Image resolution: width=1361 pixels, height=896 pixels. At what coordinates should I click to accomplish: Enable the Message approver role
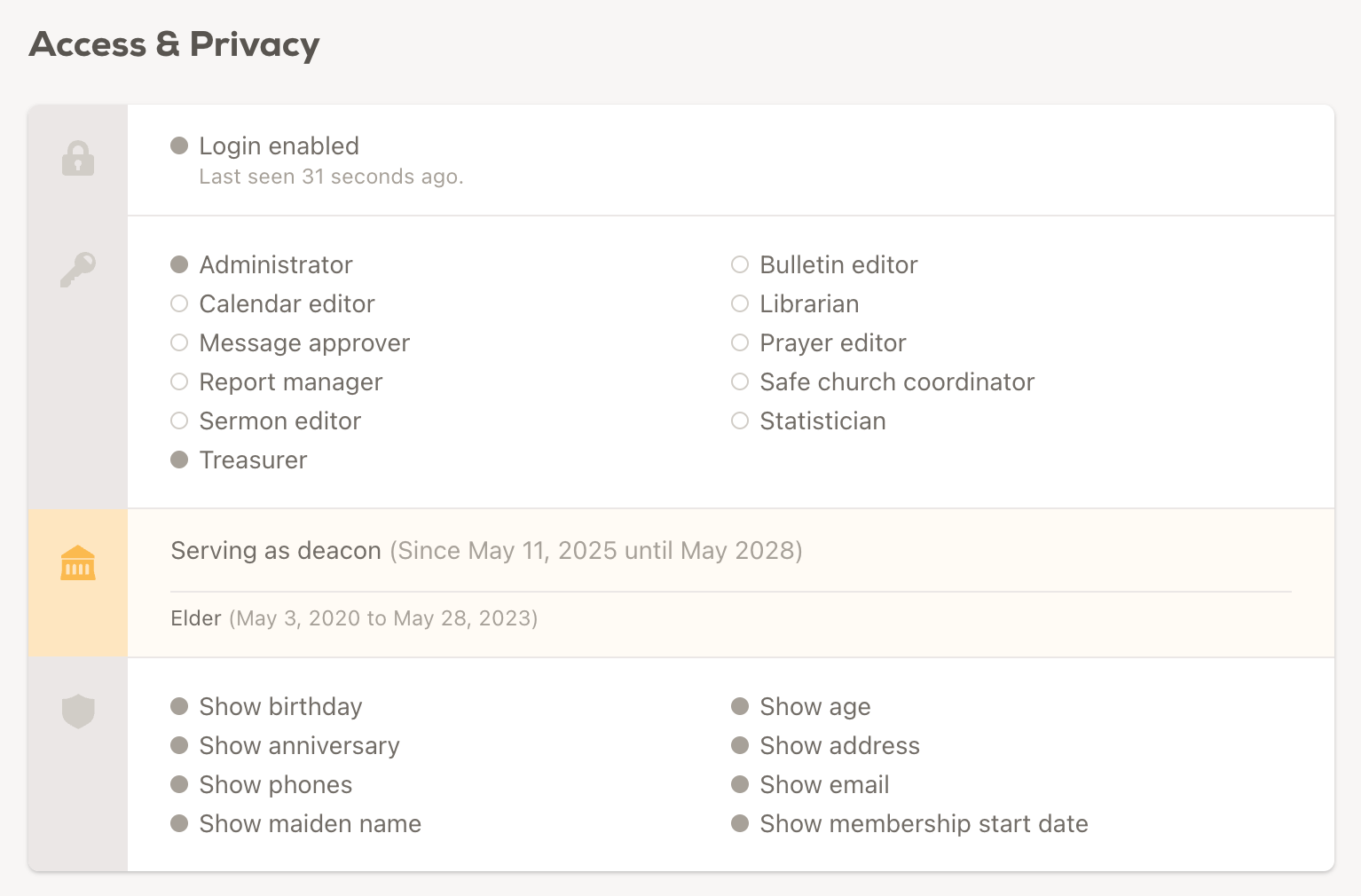click(179, 342)
